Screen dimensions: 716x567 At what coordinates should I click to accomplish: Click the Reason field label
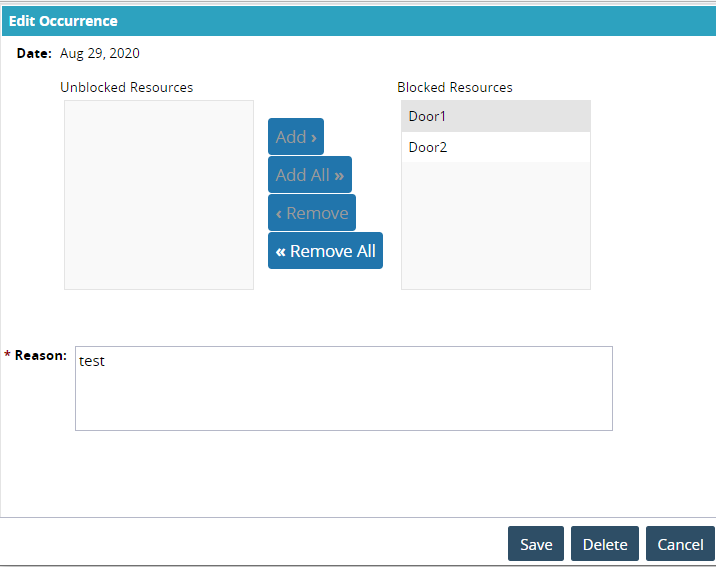[x=41, y=355]
